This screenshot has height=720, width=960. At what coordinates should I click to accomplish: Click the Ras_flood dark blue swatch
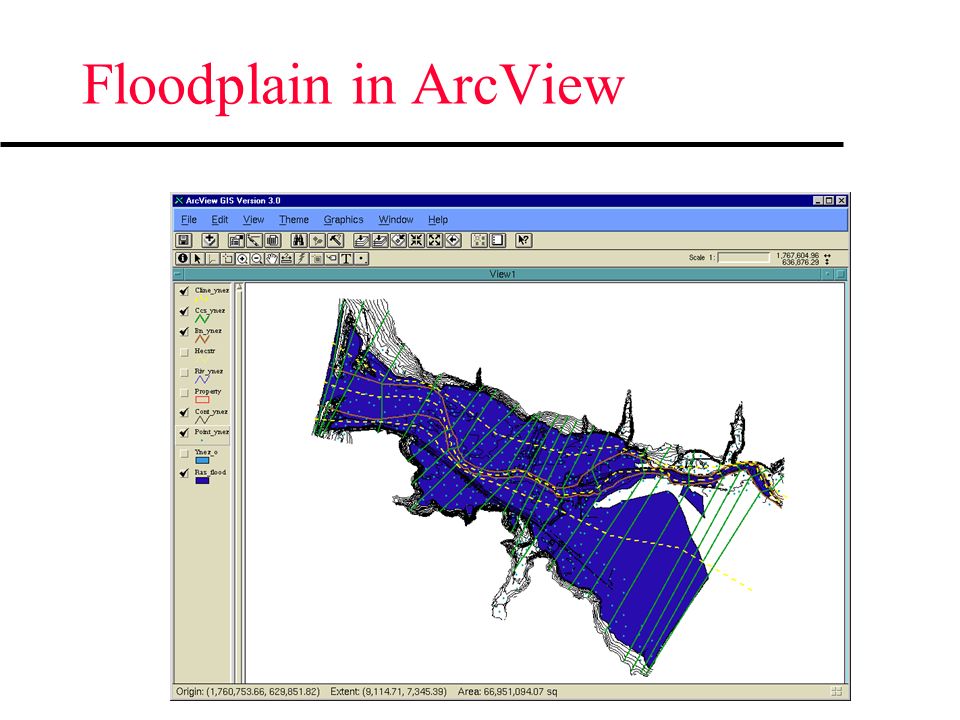202,481
